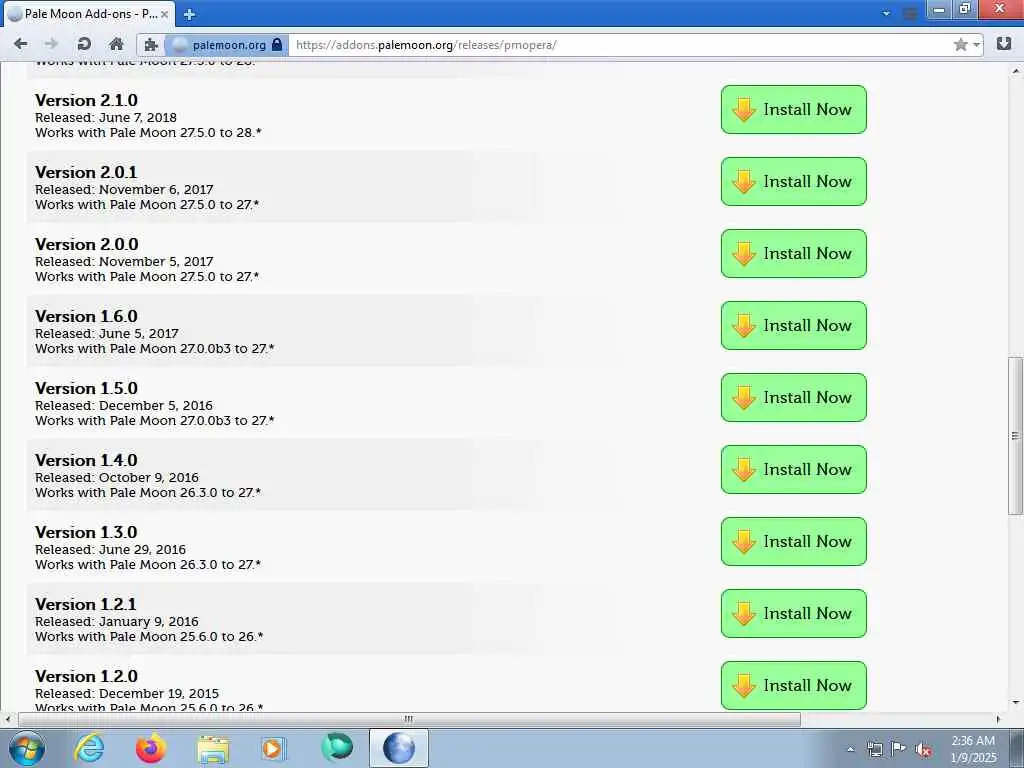Install Version 1.6.0
Viewport: 1024px width, 768px height.
pos(793,325)
